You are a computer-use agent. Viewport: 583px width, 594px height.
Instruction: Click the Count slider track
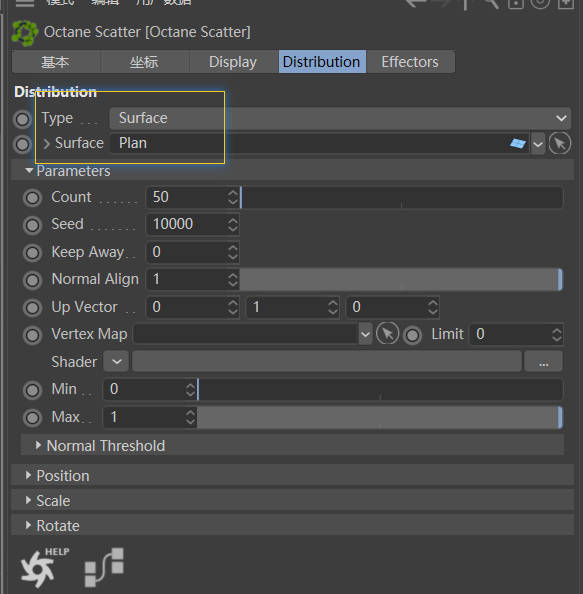click(x=401, y=197)
